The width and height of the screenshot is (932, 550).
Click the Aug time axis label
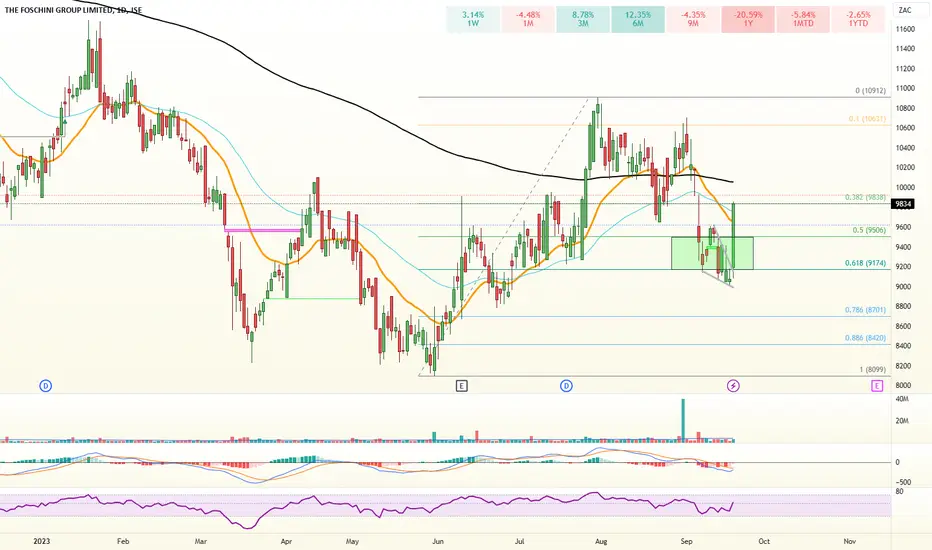tap(602, 542)
